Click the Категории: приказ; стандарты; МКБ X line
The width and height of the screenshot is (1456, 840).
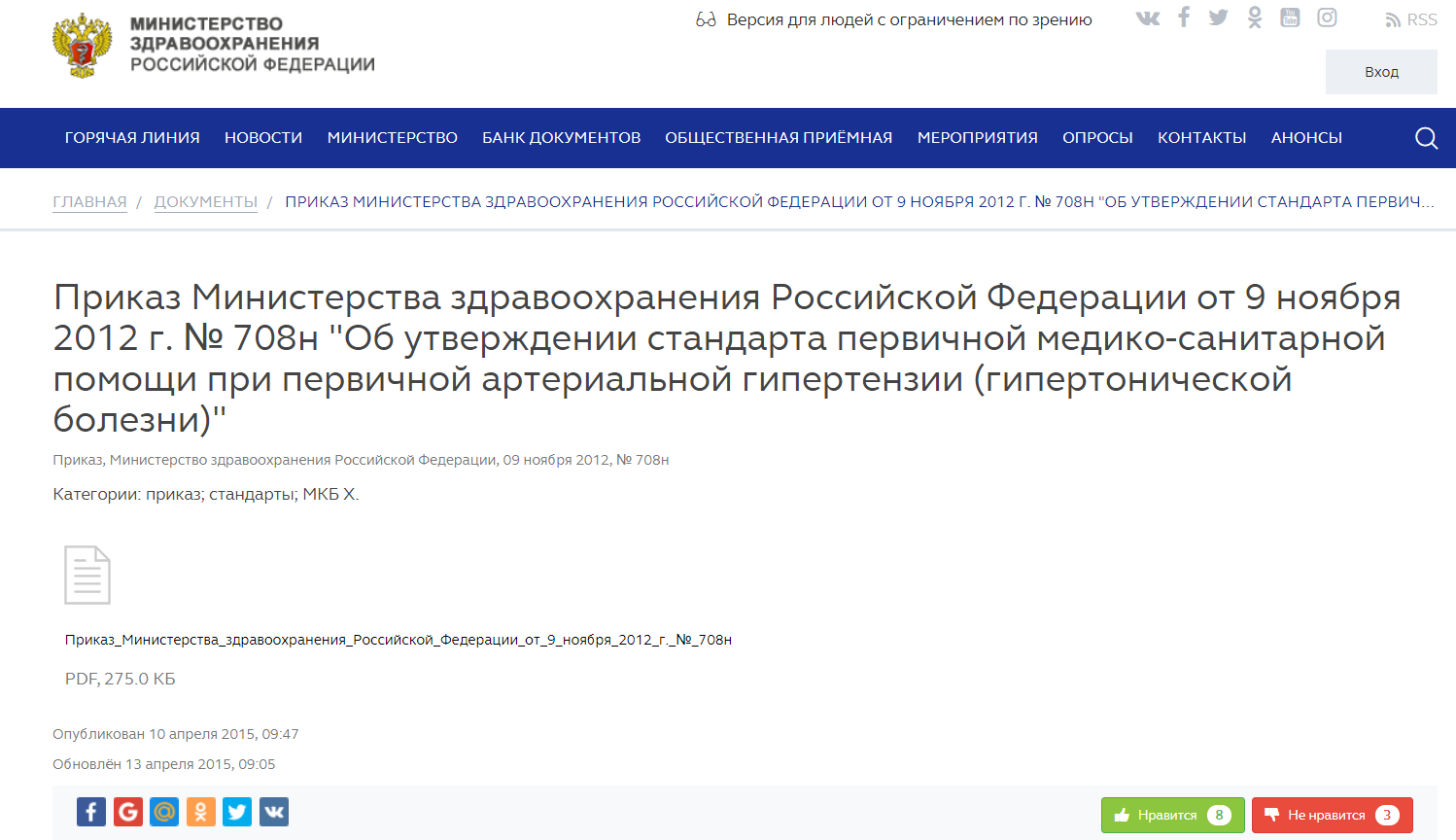tap(206, 494)
